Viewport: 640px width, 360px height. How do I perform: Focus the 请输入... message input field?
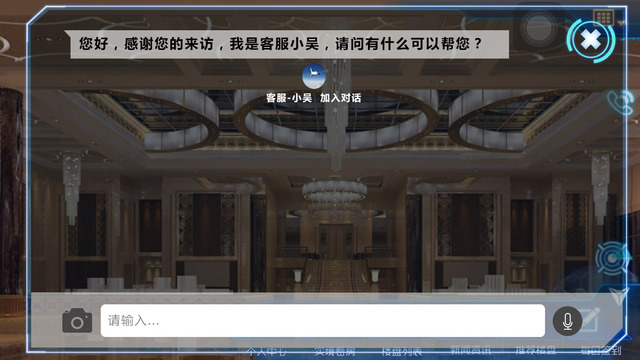(322, 320)
